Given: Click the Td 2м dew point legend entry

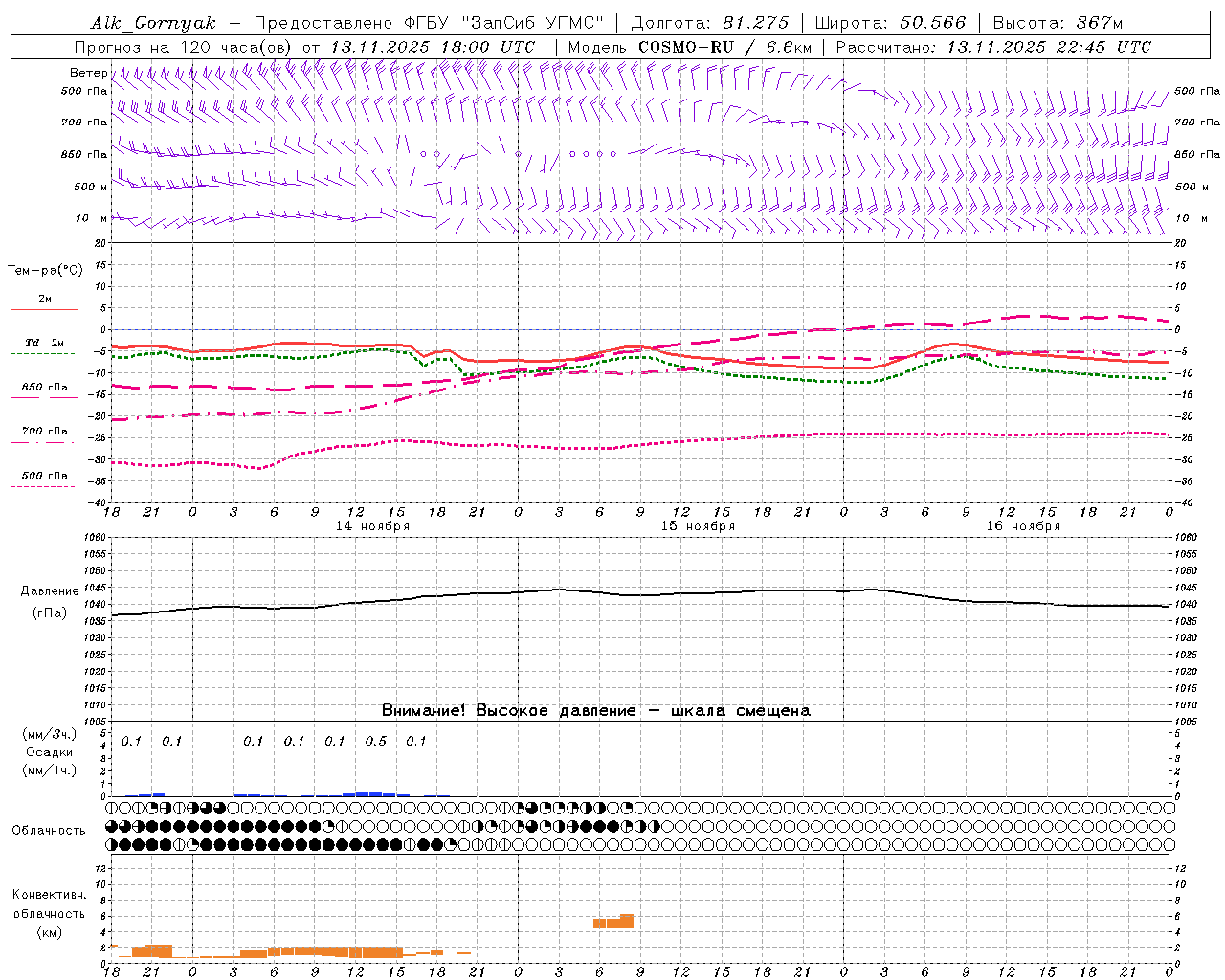Looking at the screenshot, I should click(x=45, y=343).
